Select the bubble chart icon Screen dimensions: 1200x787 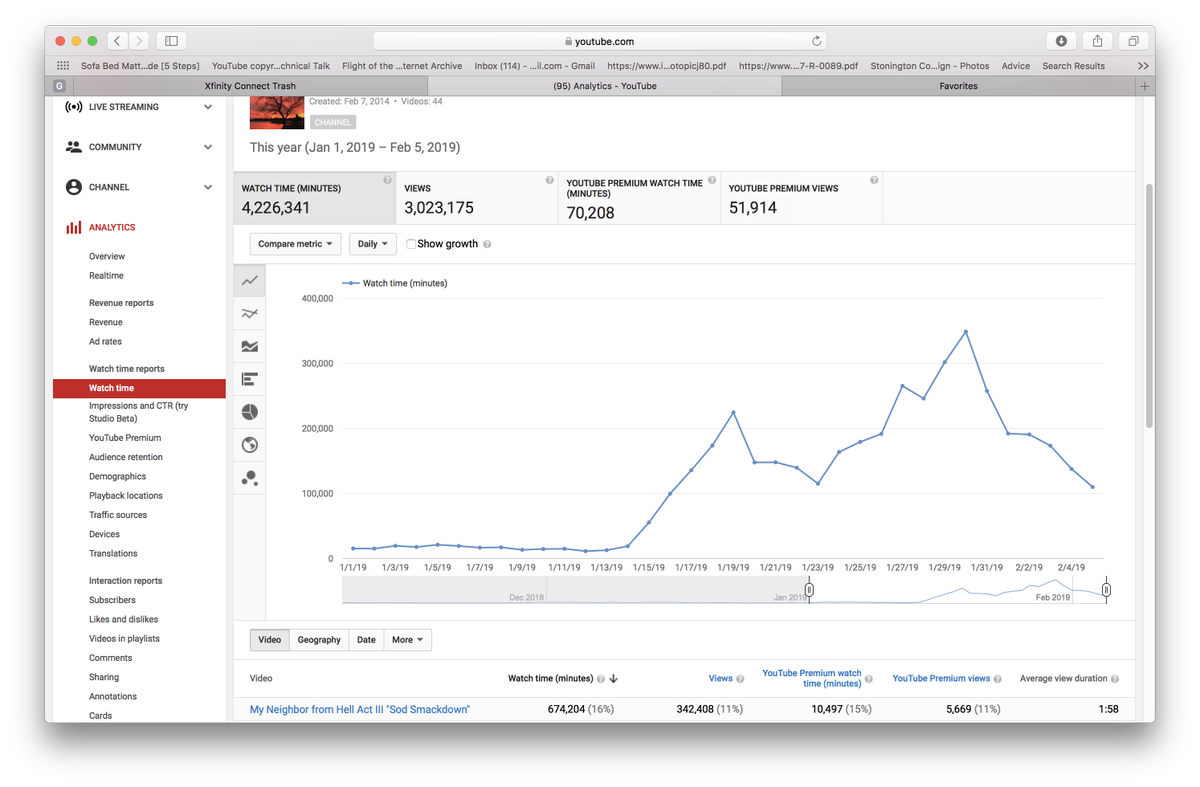point(250,478)
